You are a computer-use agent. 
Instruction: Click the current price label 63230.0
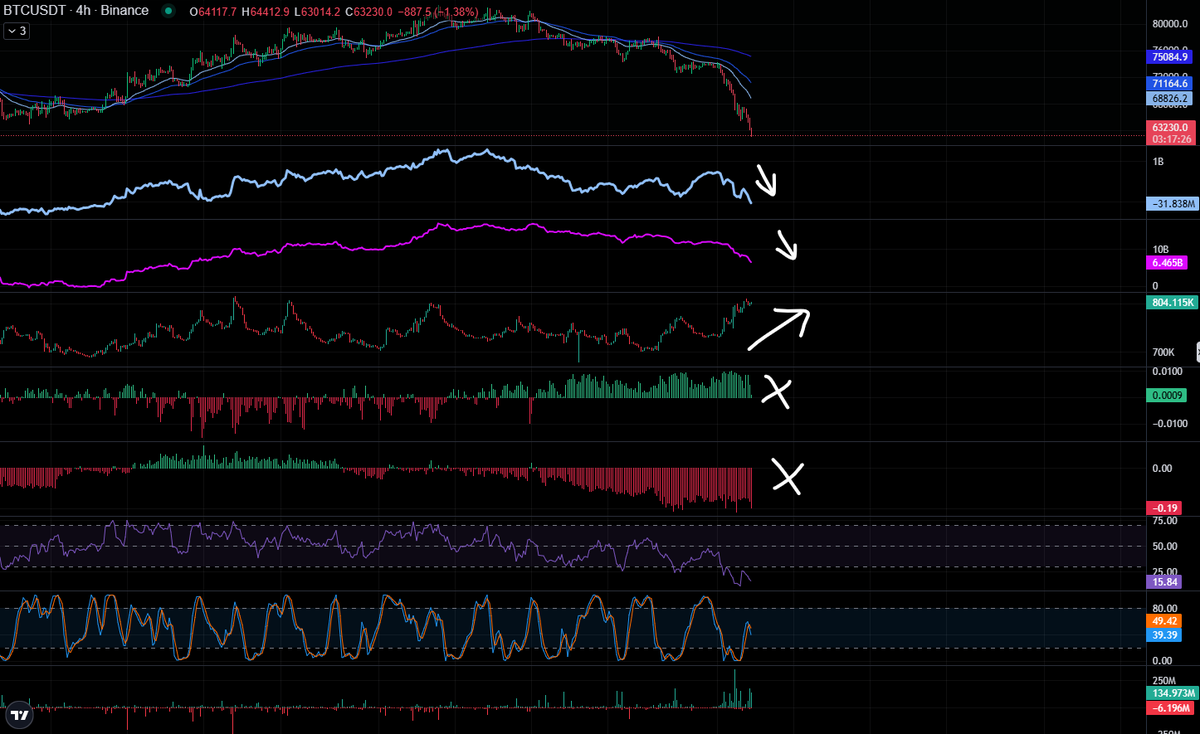(x=1169, y=127)
